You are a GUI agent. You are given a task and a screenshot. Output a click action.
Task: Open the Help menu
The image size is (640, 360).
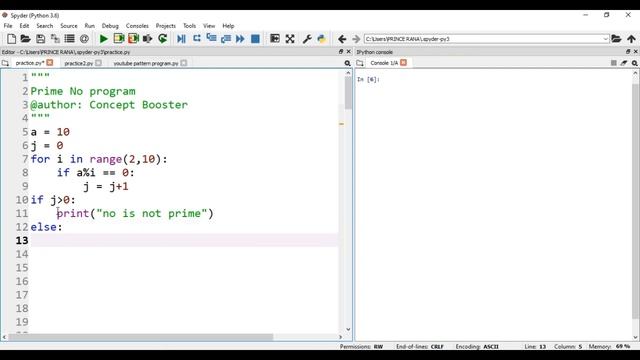228,26
